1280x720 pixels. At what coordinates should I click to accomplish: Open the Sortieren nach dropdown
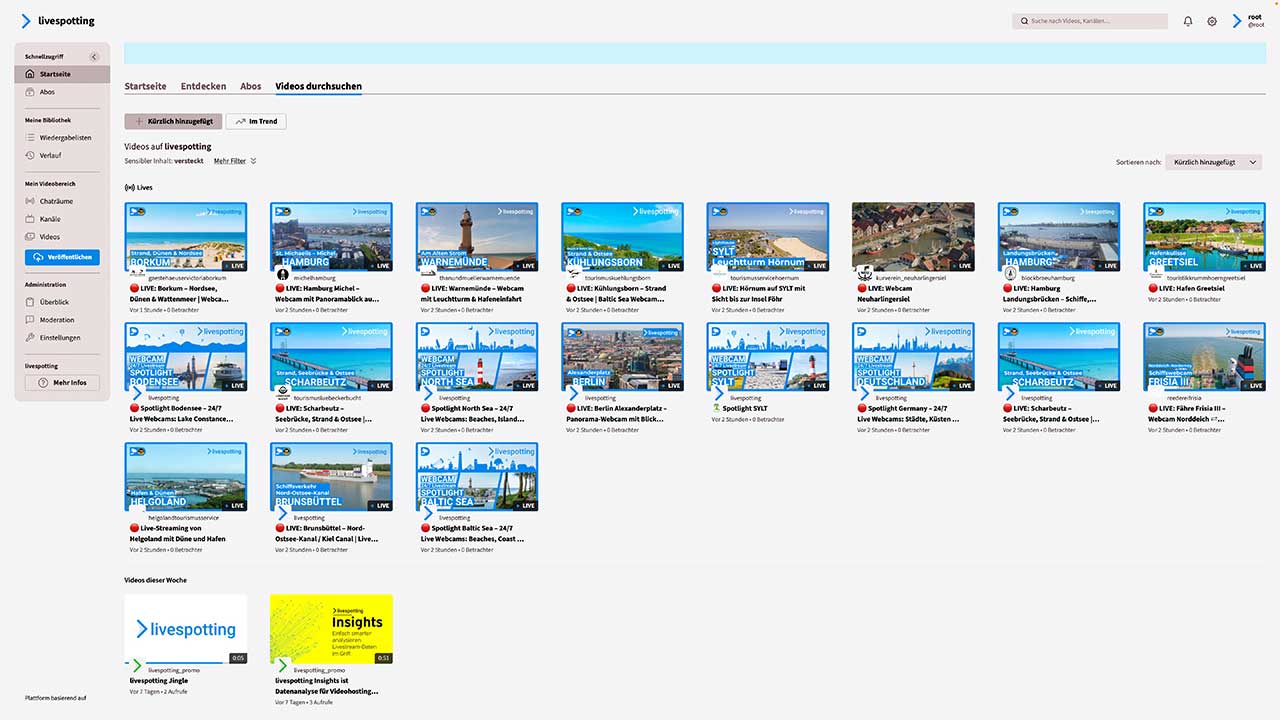(1213, 162)
